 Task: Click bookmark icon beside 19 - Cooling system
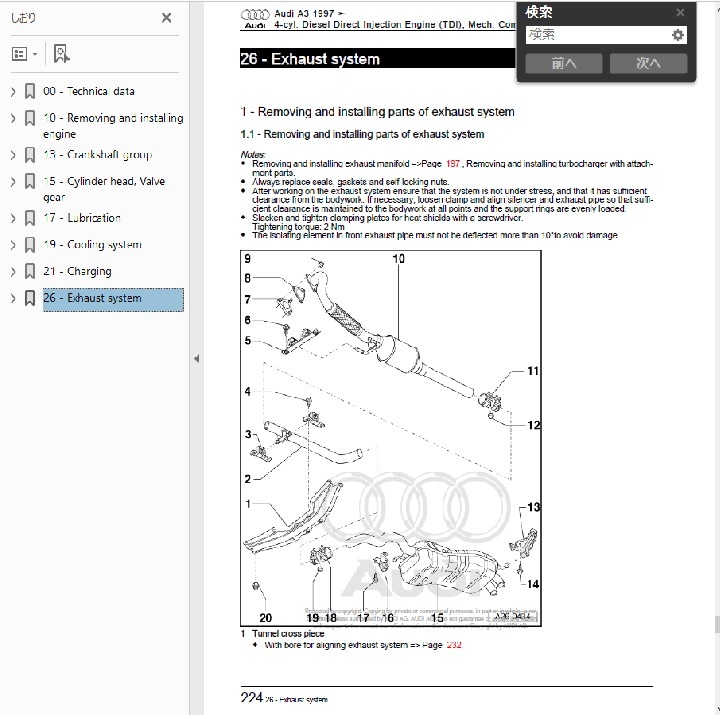[30, 244]
